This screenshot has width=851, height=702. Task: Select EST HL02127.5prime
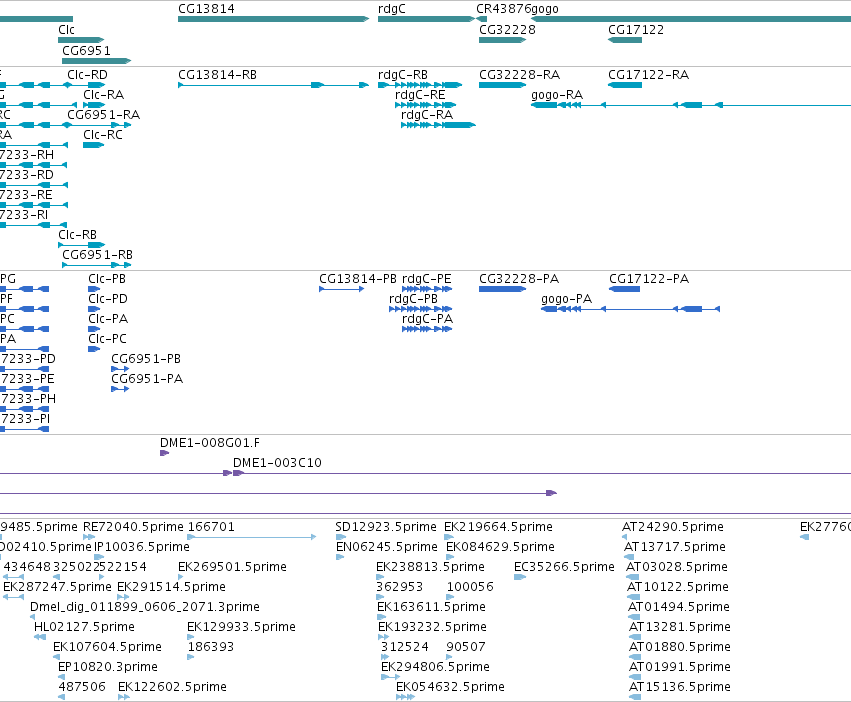(x=40, y=637)
